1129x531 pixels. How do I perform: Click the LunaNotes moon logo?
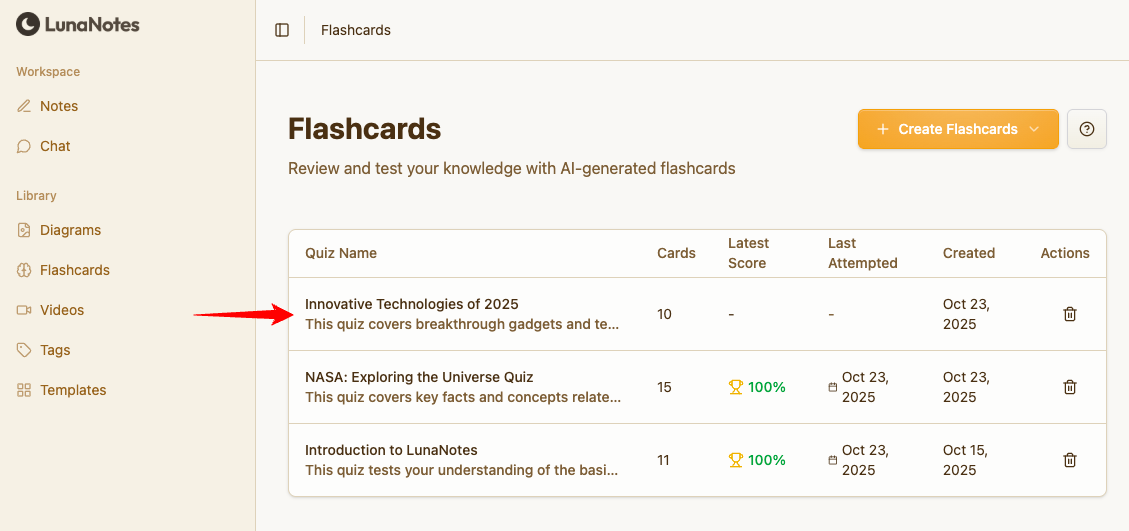(28, 24)
